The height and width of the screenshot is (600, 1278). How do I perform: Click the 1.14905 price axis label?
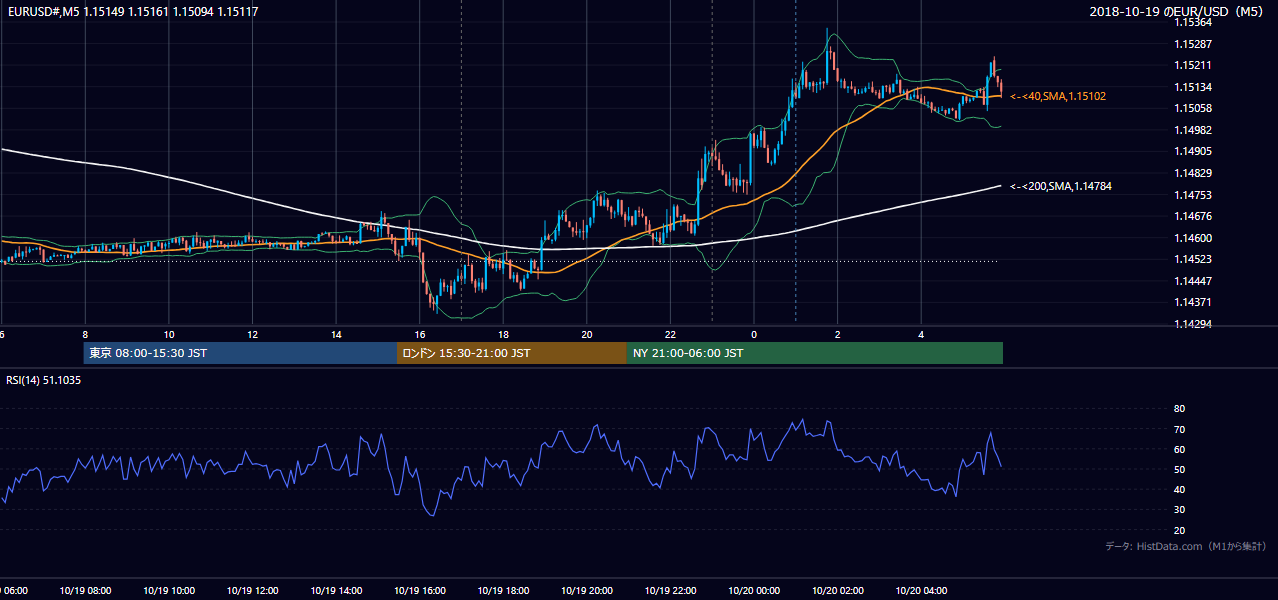(x=1192, y=151)
